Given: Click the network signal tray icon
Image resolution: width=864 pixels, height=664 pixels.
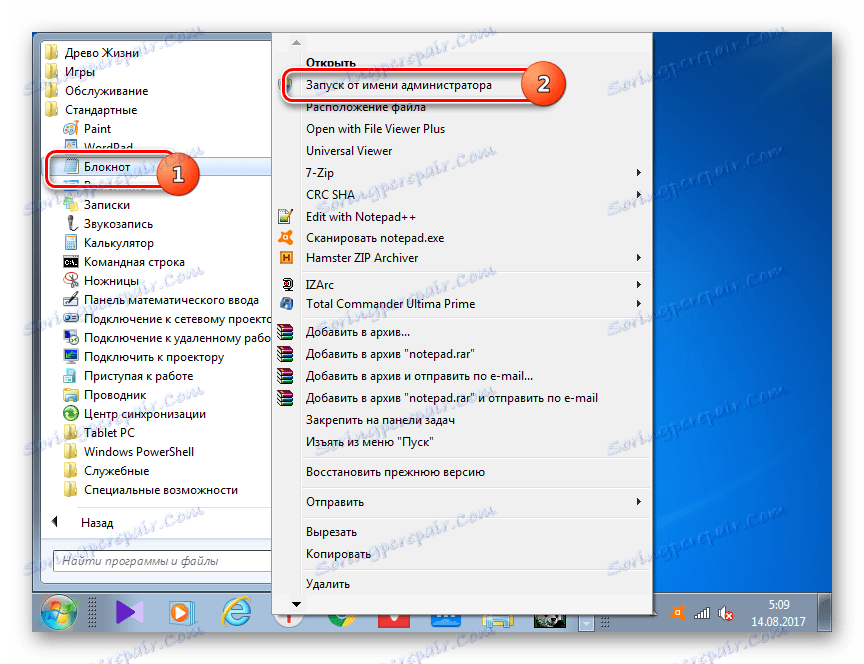Looking at the screenshot, I should point(701,613).
